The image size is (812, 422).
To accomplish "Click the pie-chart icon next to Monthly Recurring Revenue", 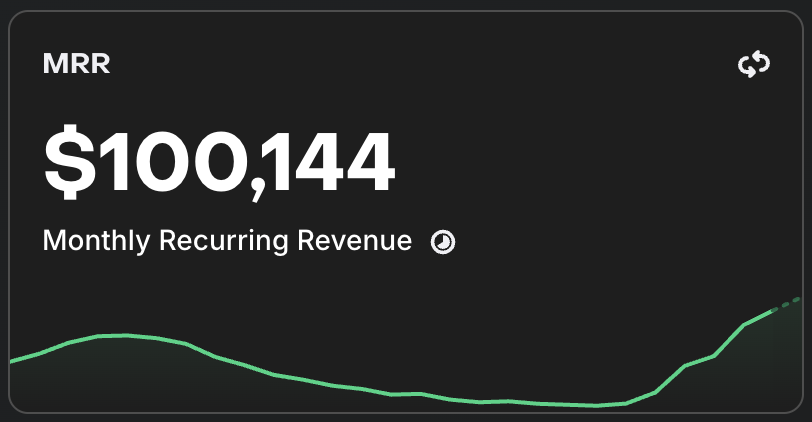I will coord(443,242).
